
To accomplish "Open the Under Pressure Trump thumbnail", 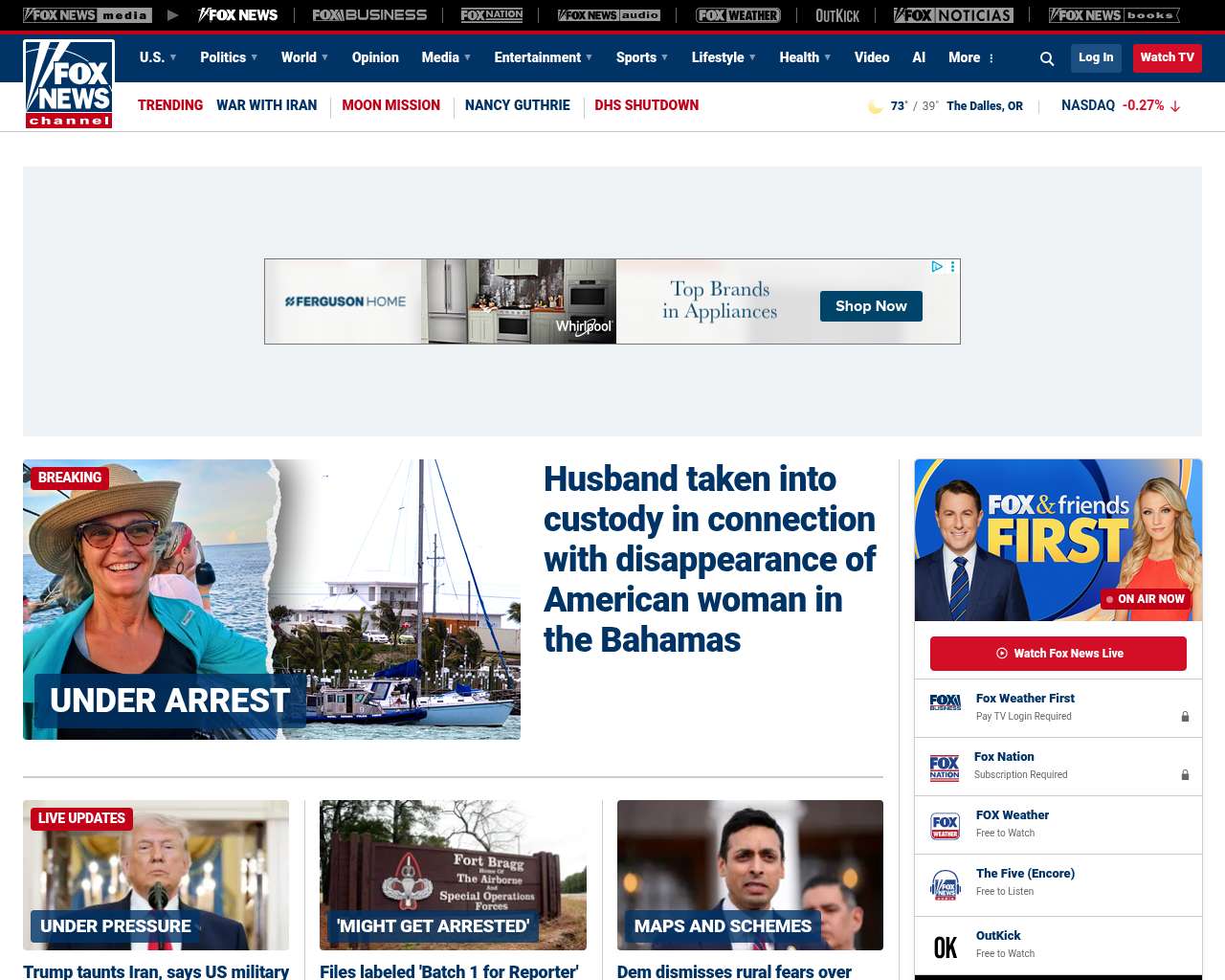I will pos(156,875).
